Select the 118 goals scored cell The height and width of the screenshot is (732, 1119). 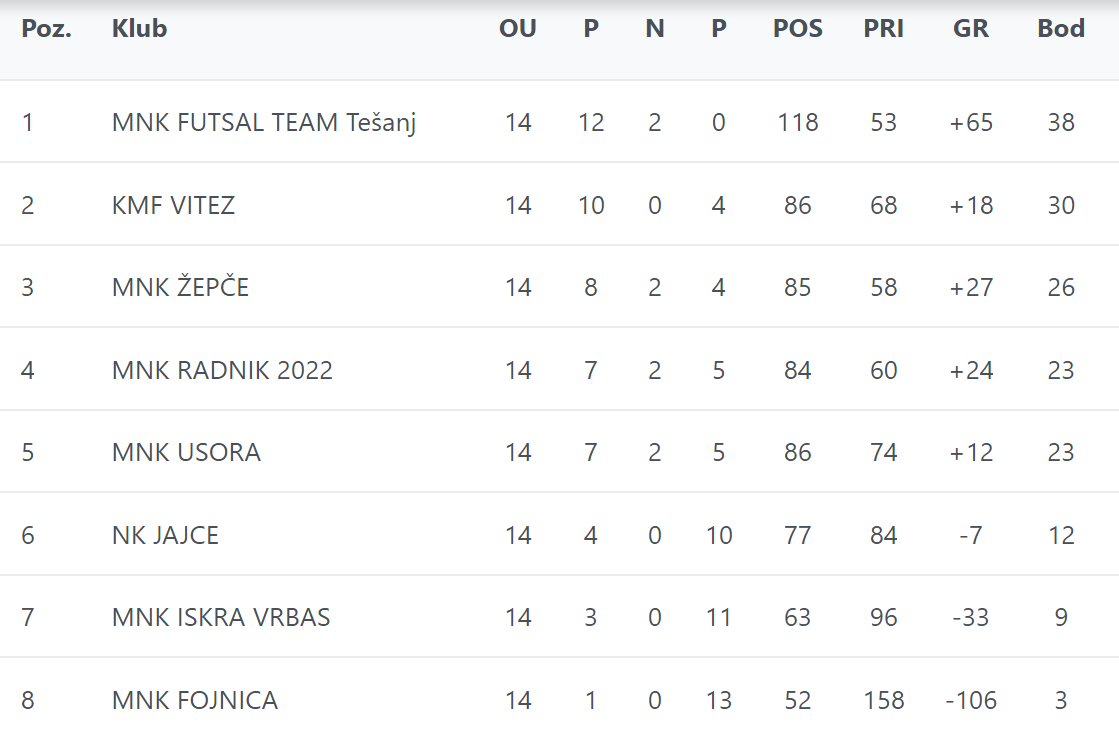798,123
